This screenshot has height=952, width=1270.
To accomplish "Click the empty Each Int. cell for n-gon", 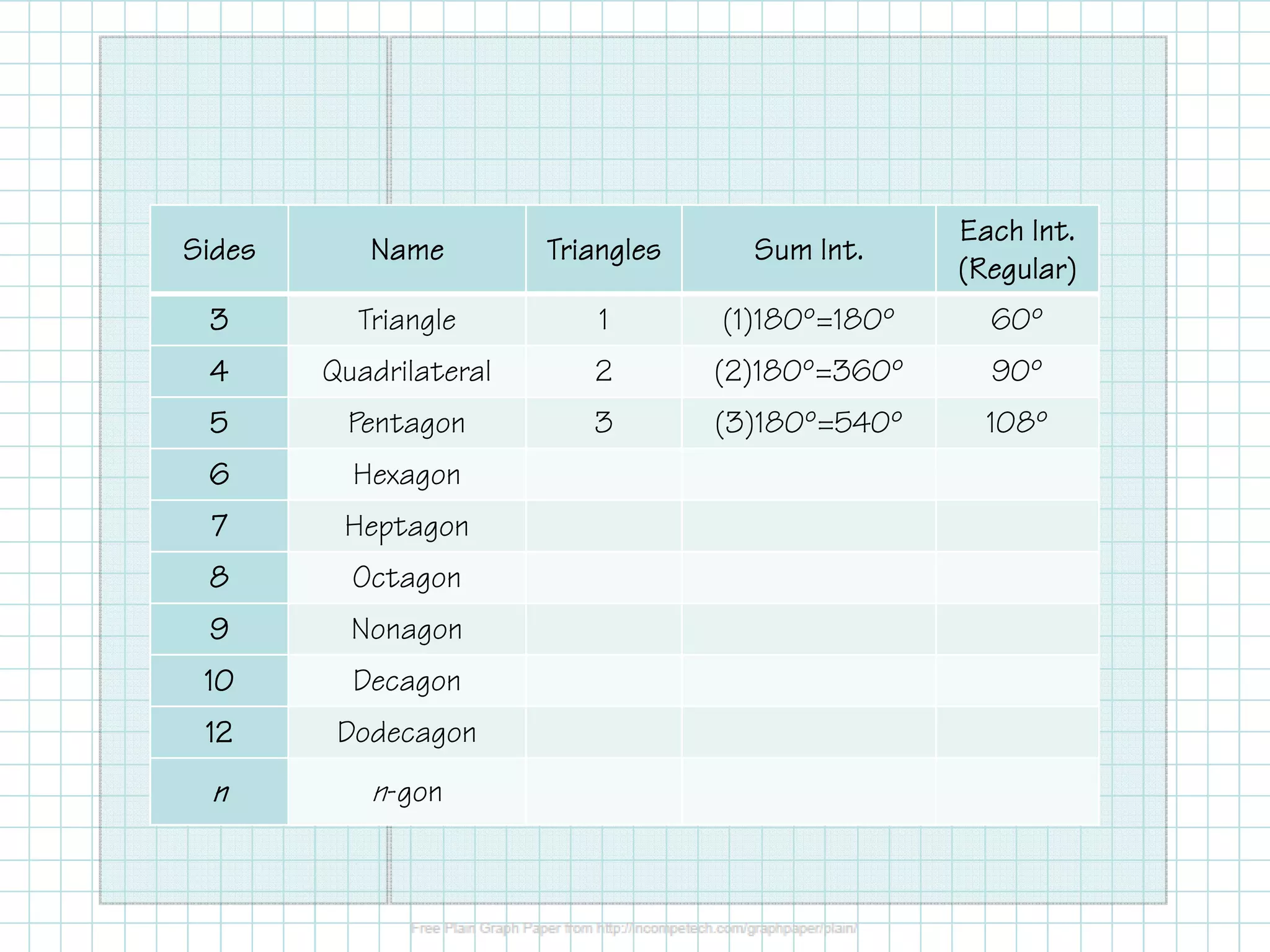I will click(x=1017, y=791).
